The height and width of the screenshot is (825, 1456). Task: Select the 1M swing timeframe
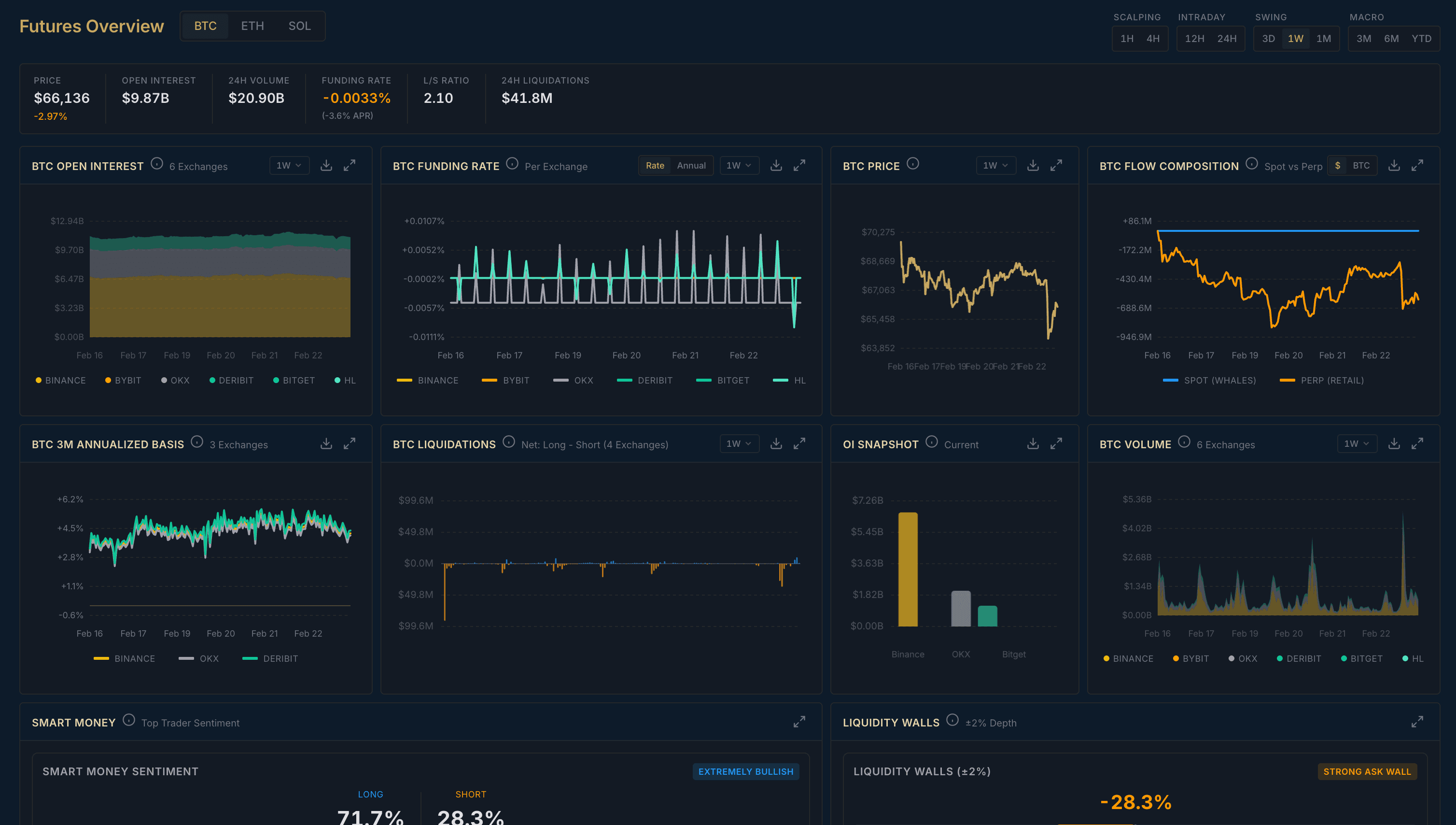pos(1325,38)
